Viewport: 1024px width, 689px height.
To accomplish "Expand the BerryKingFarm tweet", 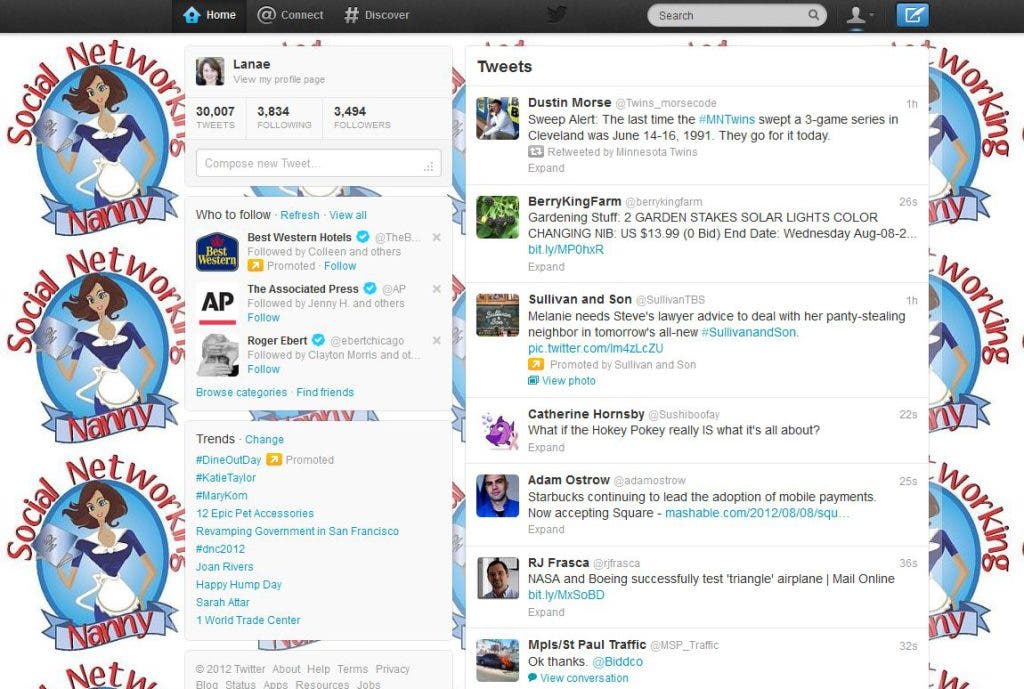I will pos(546,267).
